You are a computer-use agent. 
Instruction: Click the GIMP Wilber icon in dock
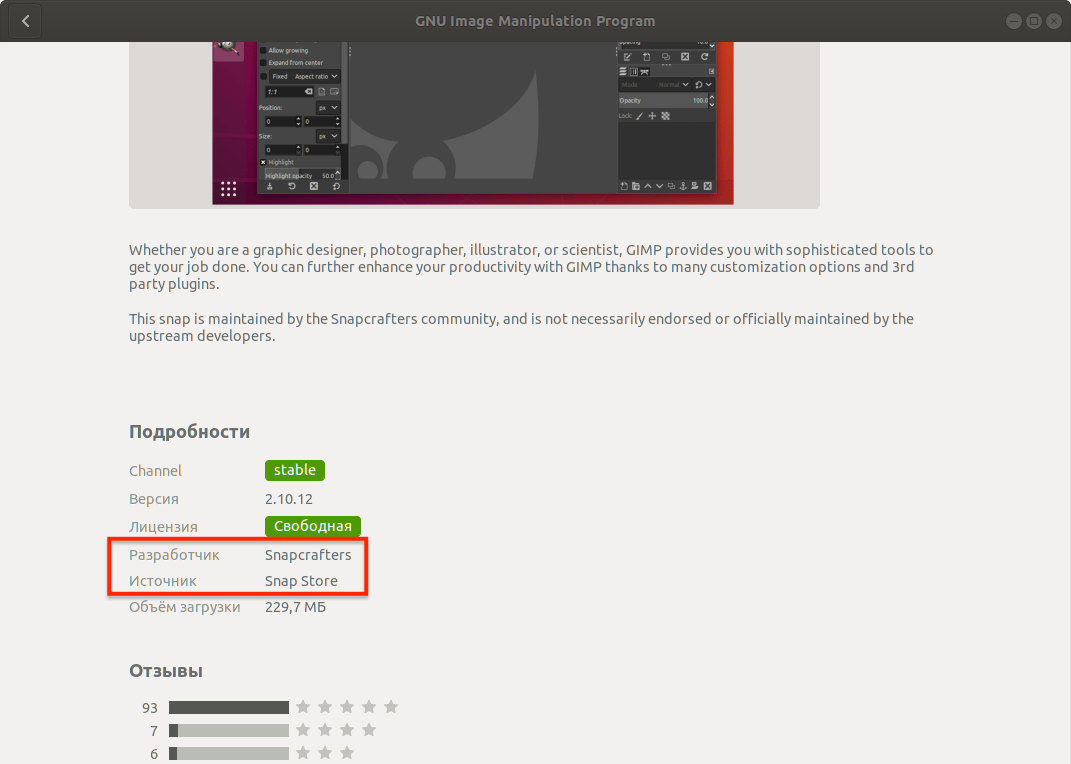click(x=227, y=46)
